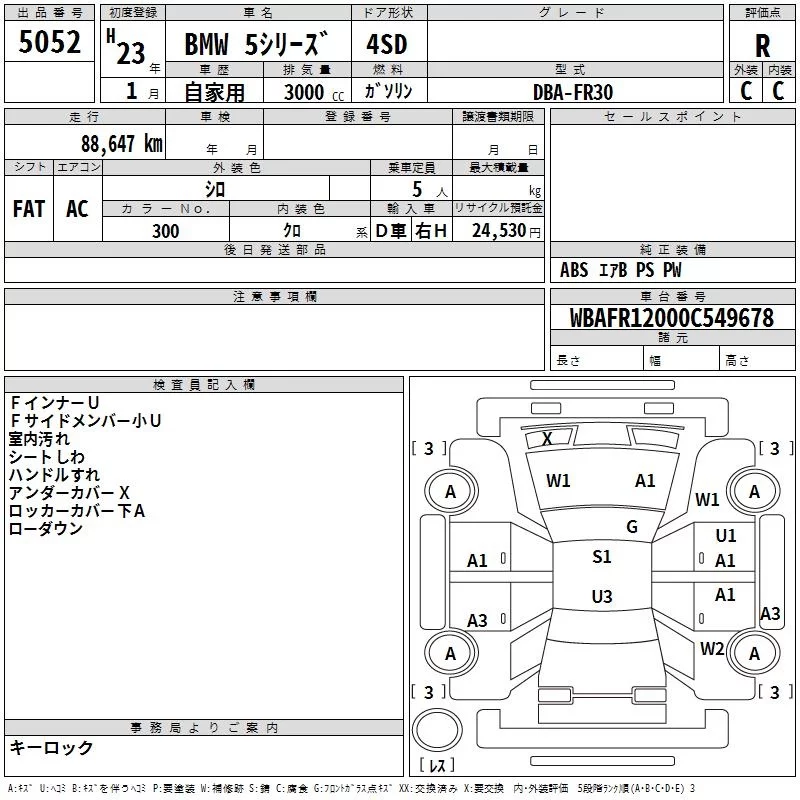The width and height of the screenshot is (800, 800).
Task: Select the S1 rust mark on the roof
Action: tap(601, 557)
